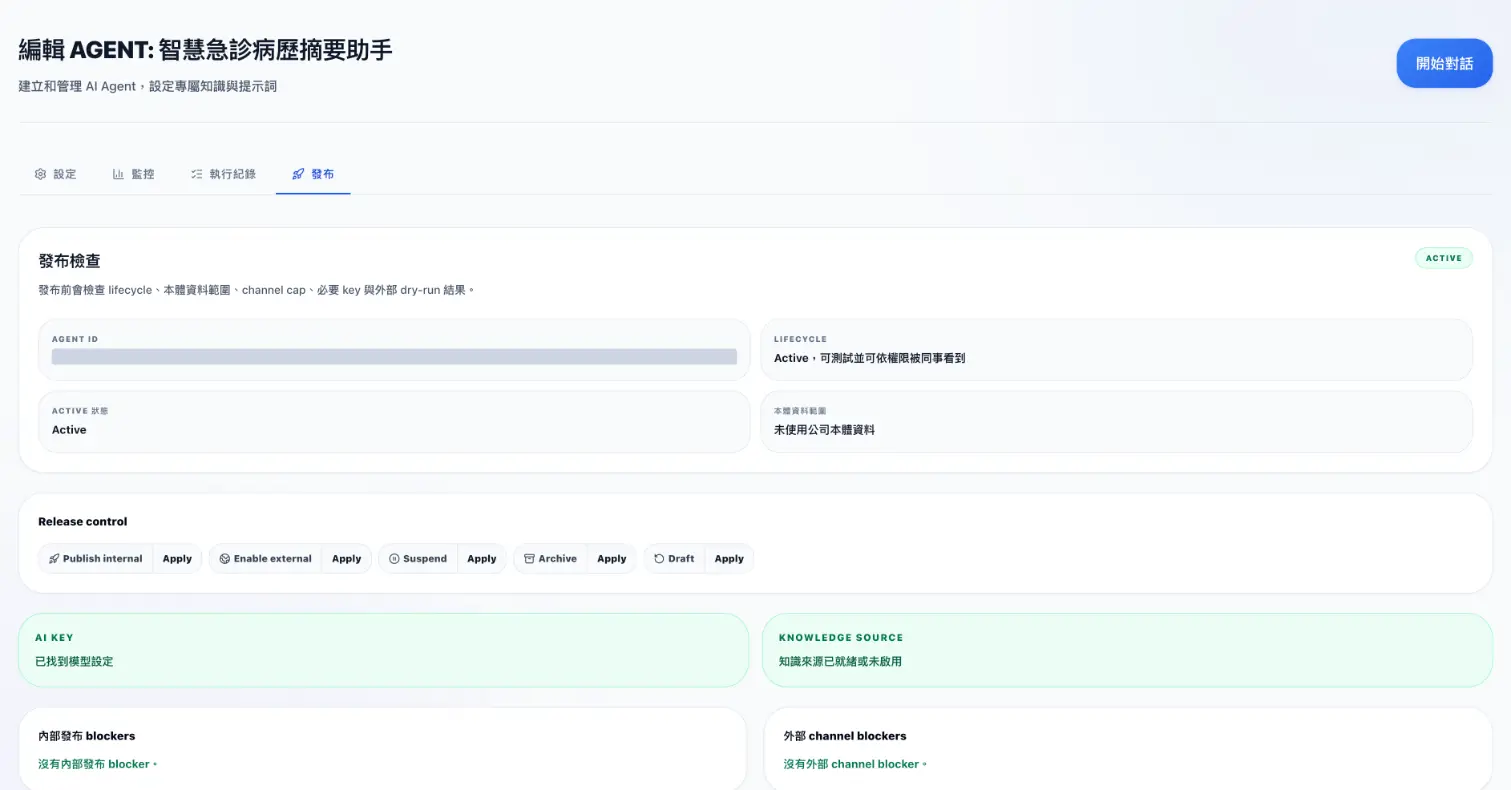Click the rocket icon beside Publish internal
This screenshot has width=1511, height=790.
54,559
